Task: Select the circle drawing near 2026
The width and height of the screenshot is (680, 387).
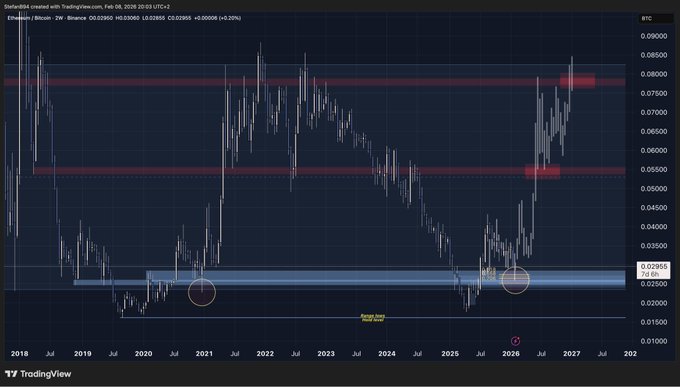Action: click(515, 280)
